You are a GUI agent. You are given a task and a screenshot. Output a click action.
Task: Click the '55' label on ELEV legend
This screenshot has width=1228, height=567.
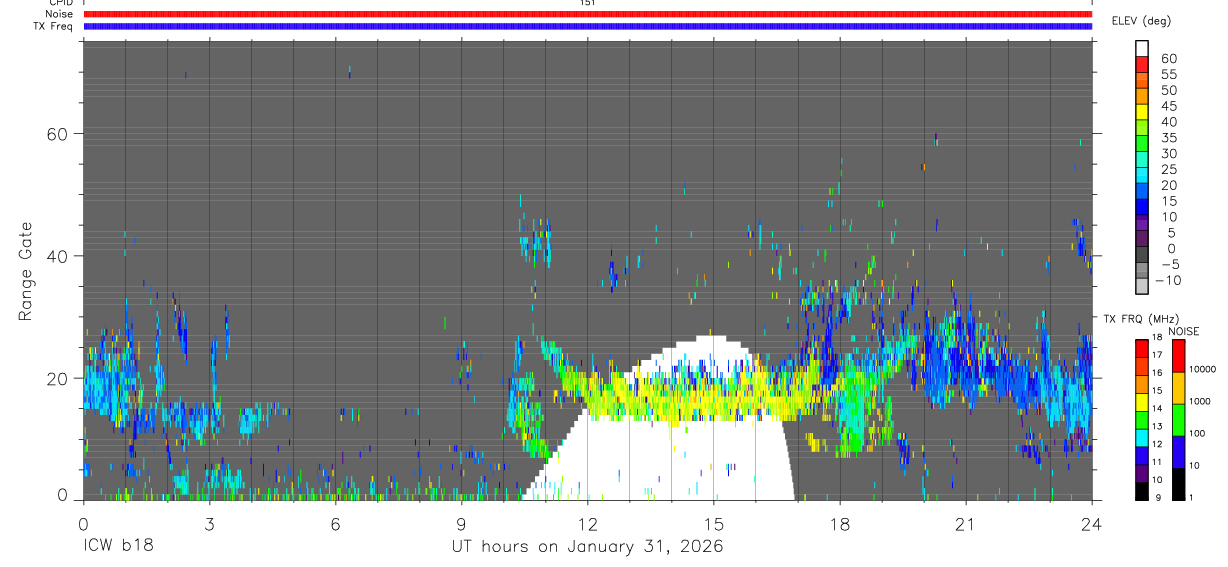[1168, 74]
